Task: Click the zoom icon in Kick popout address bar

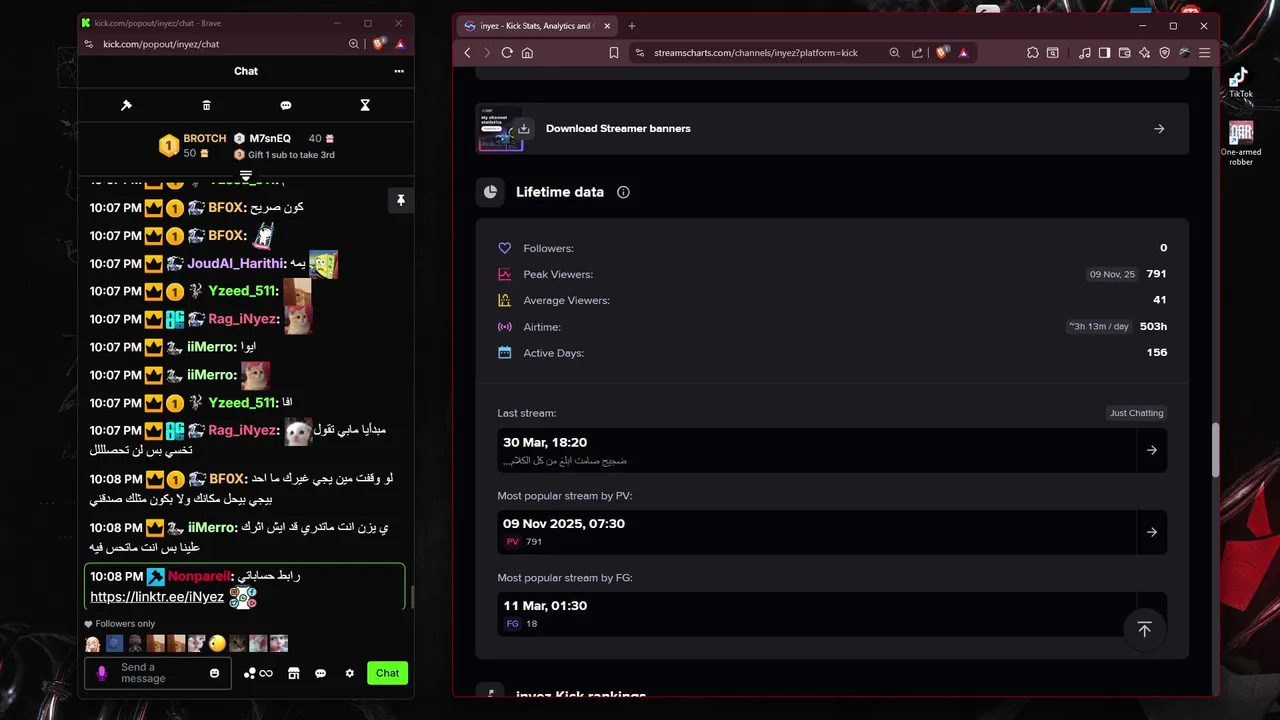Action: (354, 44)
